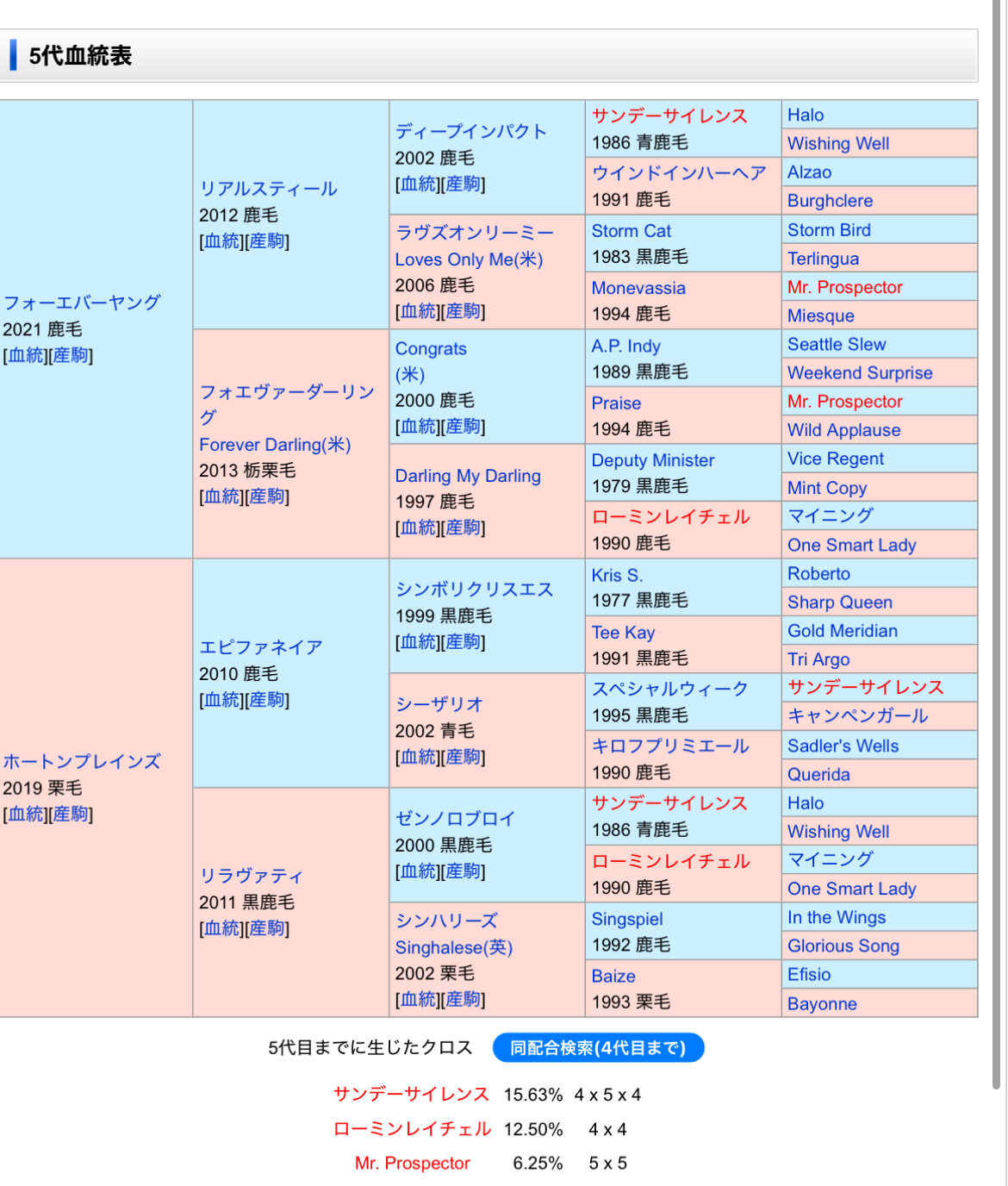Click the Bayonne ancestor link
Screen dimensions: 1008x1186
[822, 1003]
